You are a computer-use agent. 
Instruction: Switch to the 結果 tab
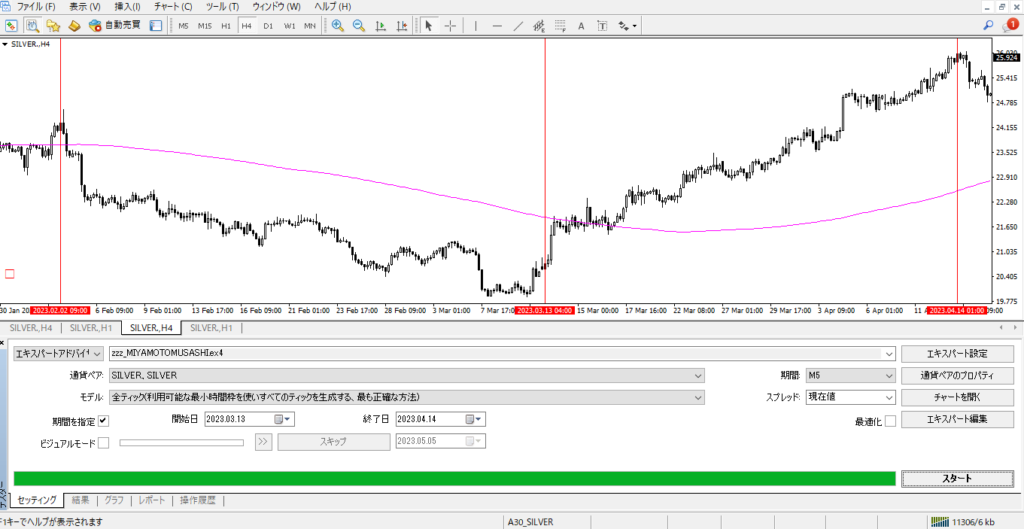pos(81,500)
